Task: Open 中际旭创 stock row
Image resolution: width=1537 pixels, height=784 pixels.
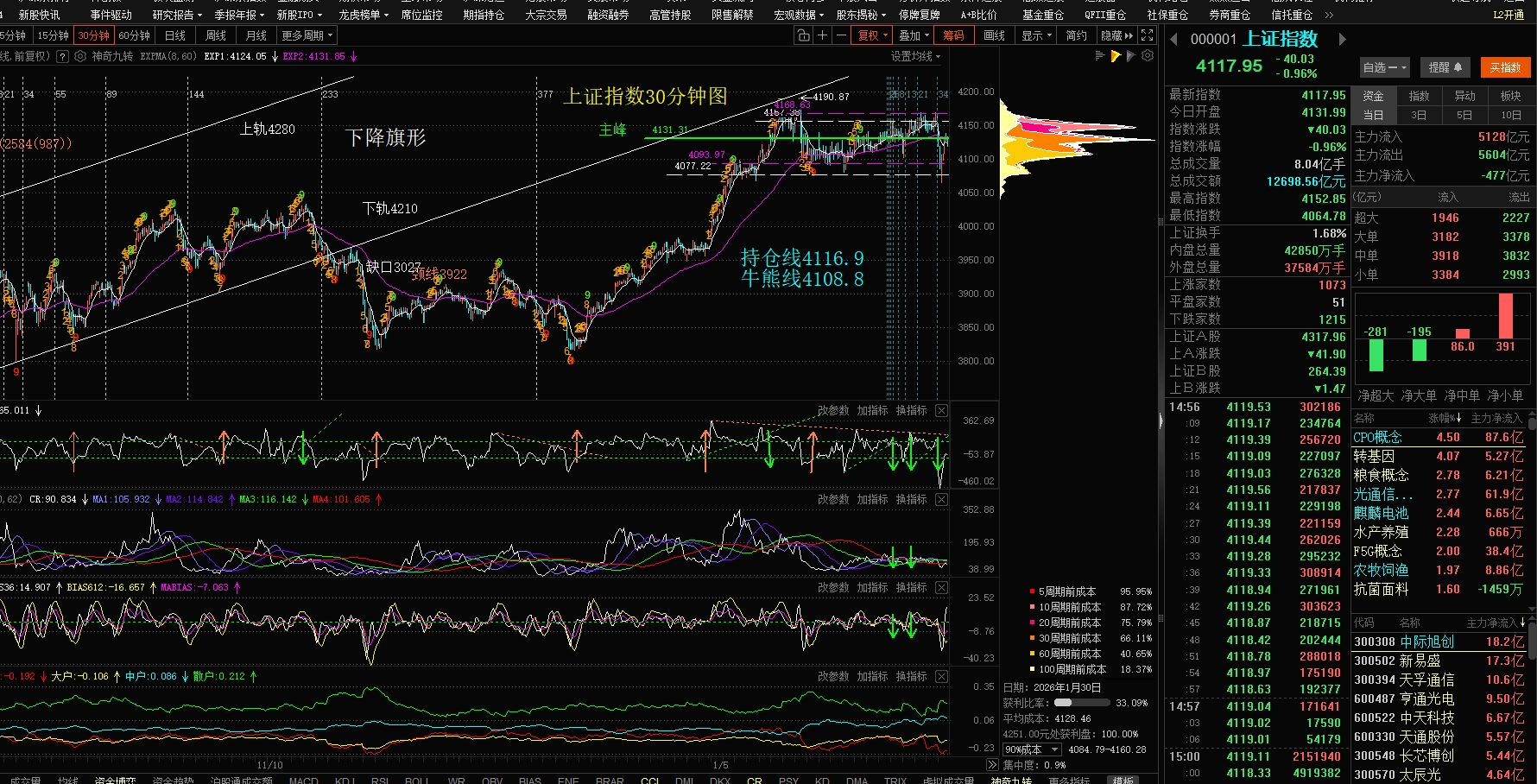Action: point(1439,642)
